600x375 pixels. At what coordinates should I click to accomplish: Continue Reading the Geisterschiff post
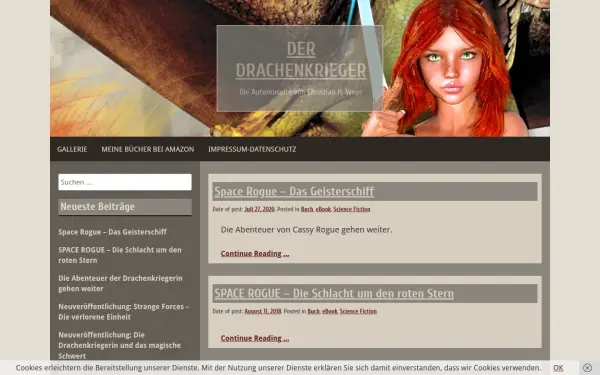click(255, 253)
